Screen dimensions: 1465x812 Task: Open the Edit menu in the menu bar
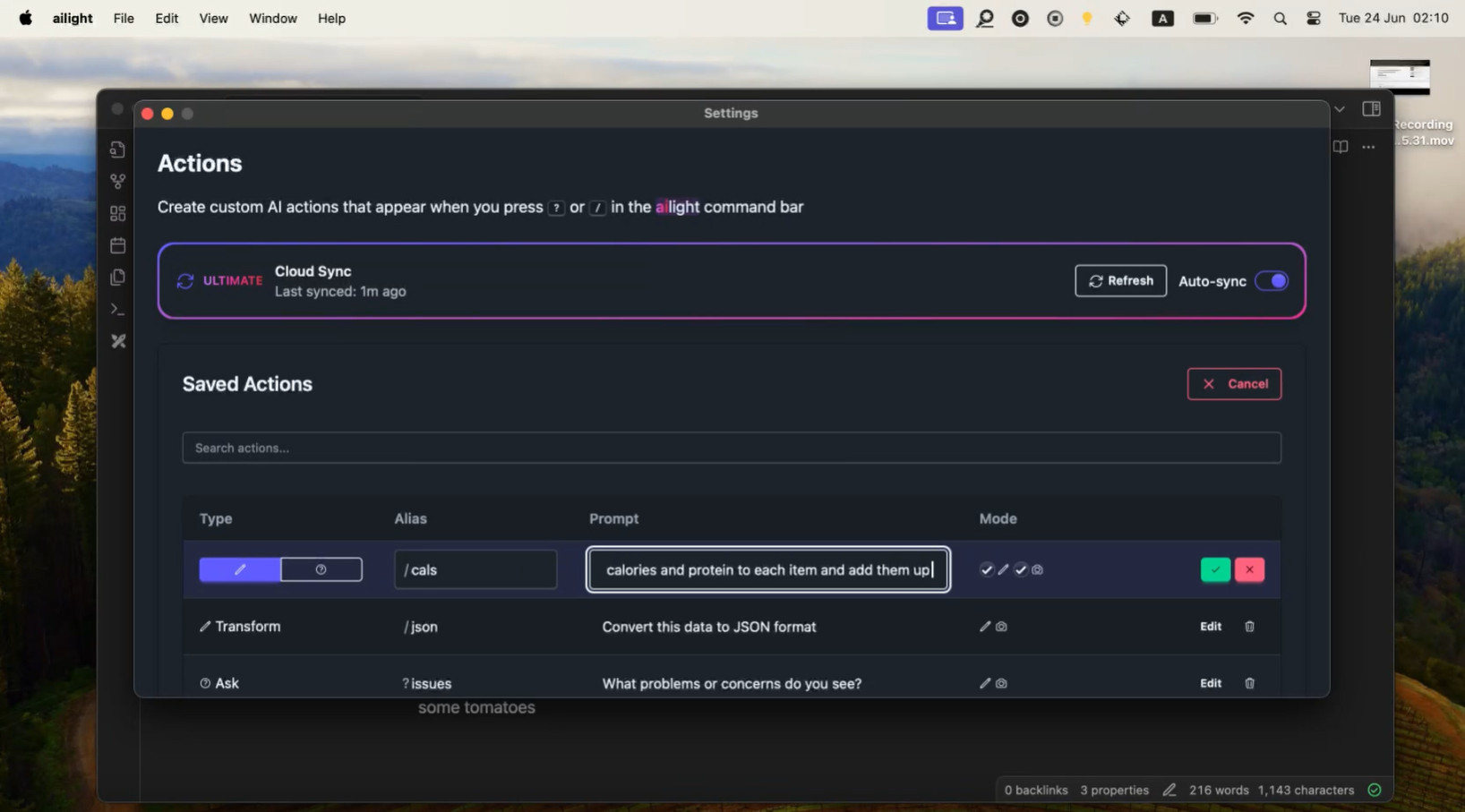pos(167,18)
